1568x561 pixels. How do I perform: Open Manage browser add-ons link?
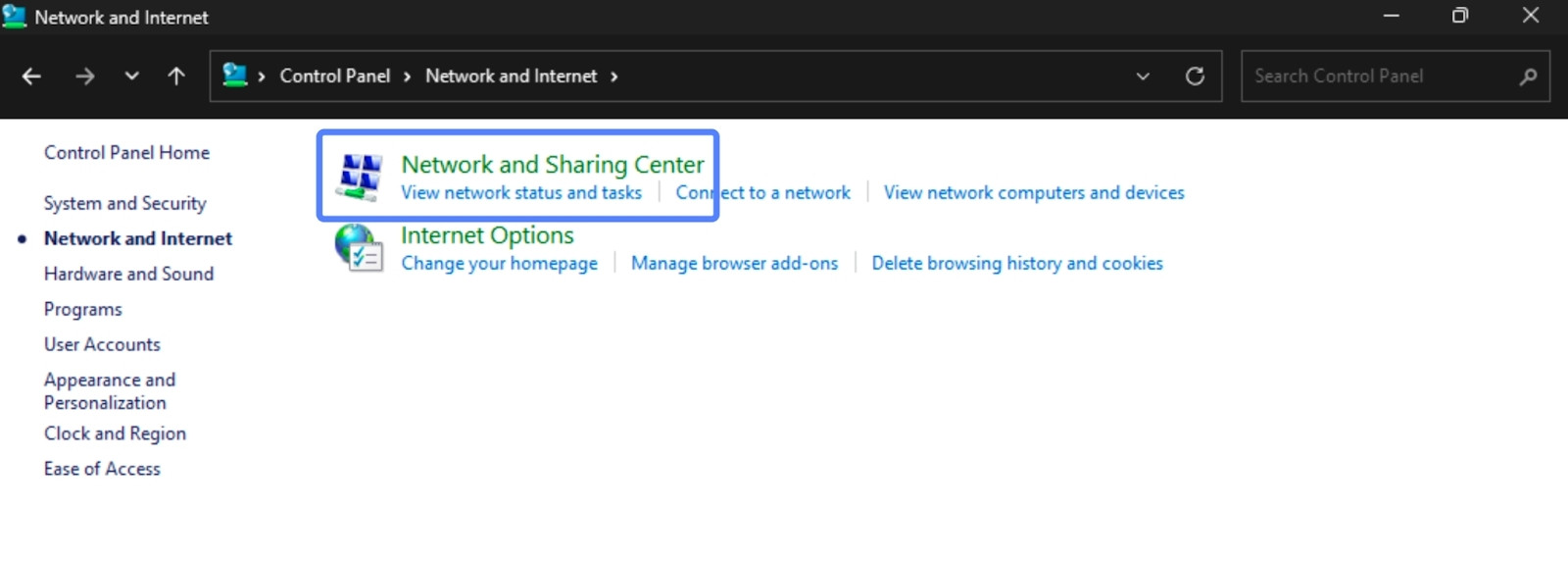coord(734,263)
